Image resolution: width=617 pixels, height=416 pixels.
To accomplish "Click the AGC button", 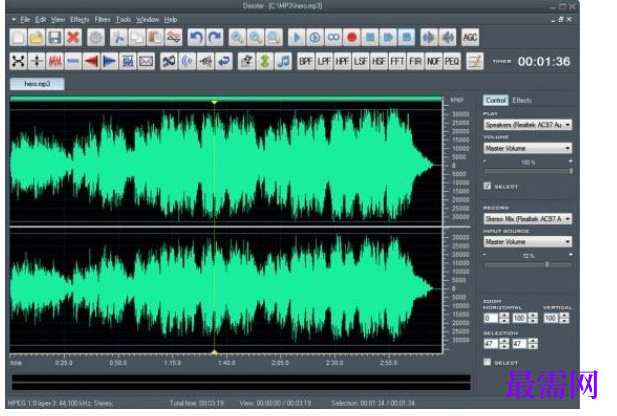I will coord(470,37).
